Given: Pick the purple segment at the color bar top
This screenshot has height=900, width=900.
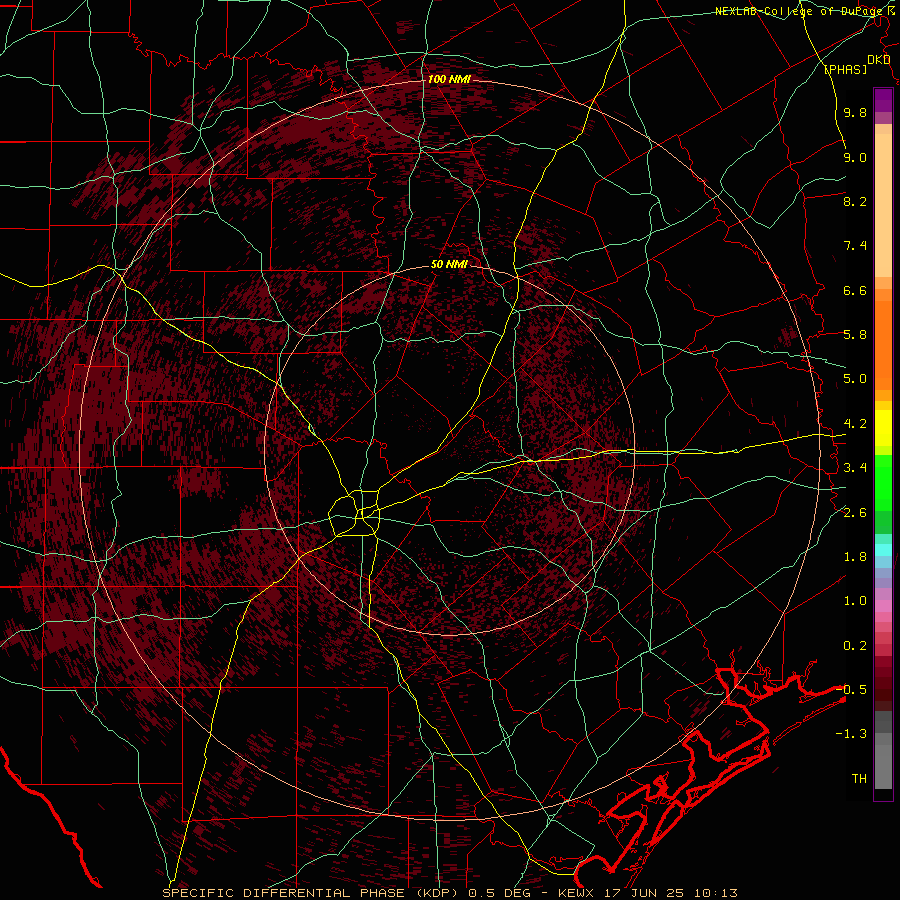Looking at the screenshot, I should coord(883,100).
